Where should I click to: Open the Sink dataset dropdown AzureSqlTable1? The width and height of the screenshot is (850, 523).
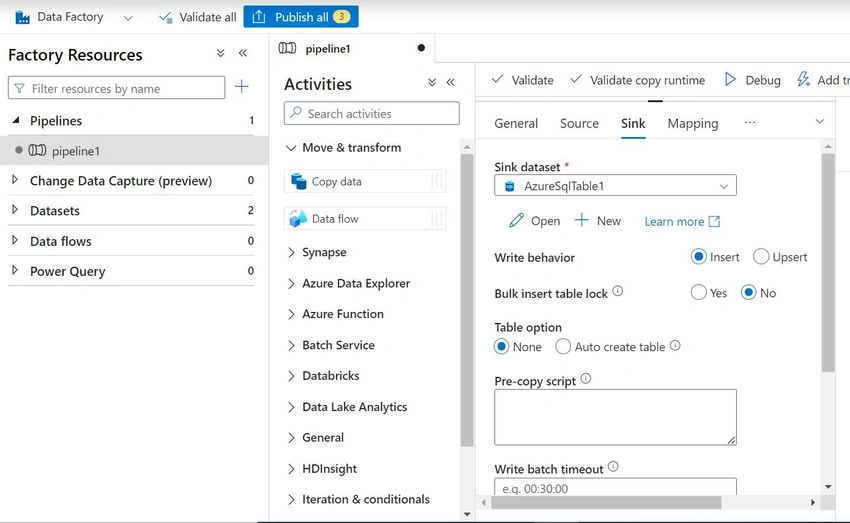coord(615,185)
